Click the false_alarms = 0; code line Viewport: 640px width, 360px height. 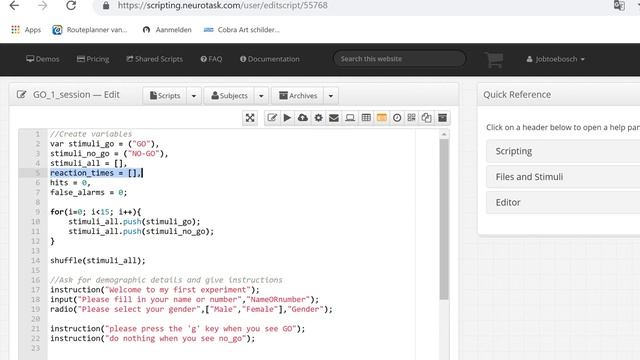(x=89, y=192)
